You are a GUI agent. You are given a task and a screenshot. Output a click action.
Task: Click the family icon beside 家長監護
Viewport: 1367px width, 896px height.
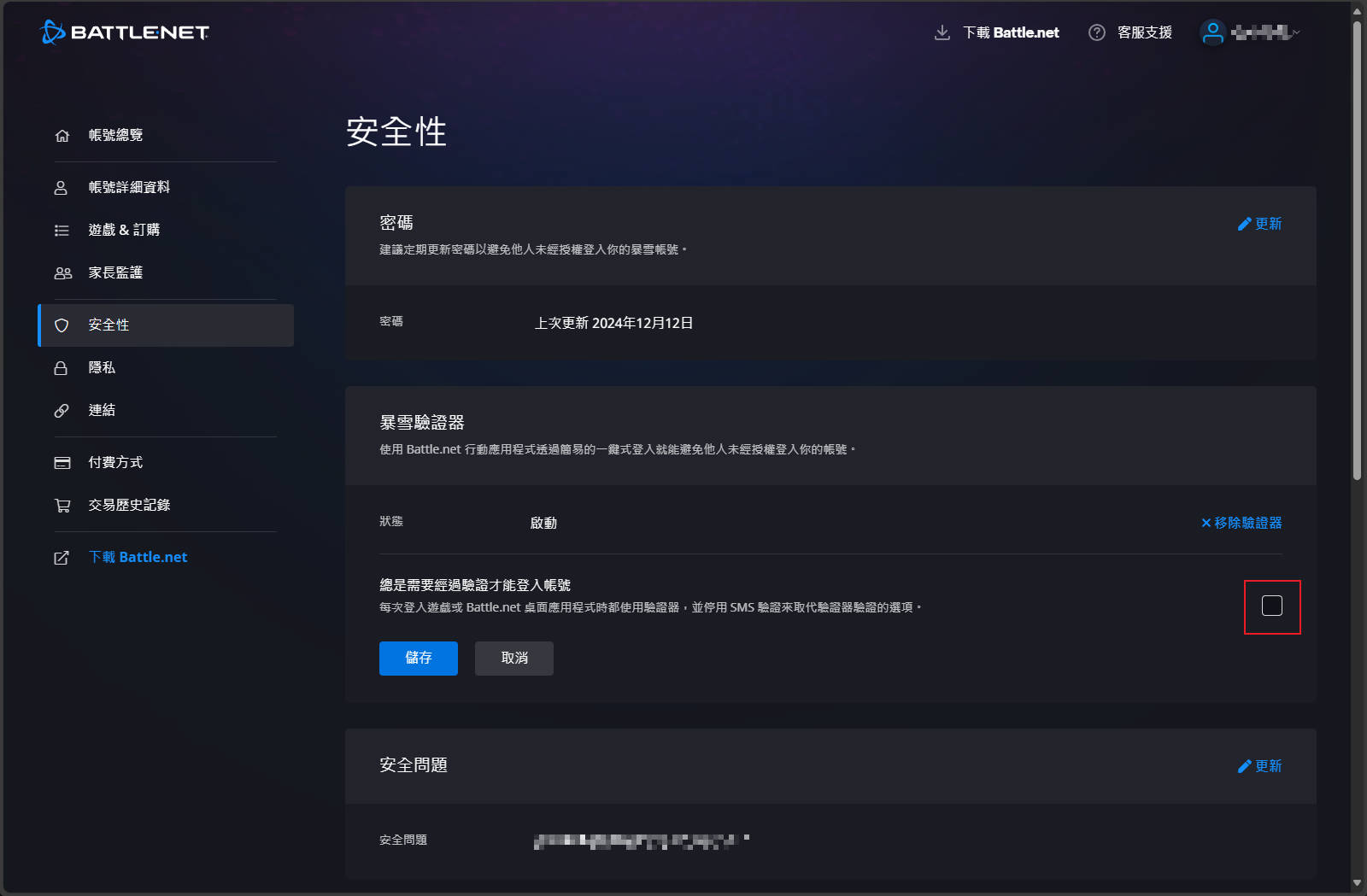[63, 273]
